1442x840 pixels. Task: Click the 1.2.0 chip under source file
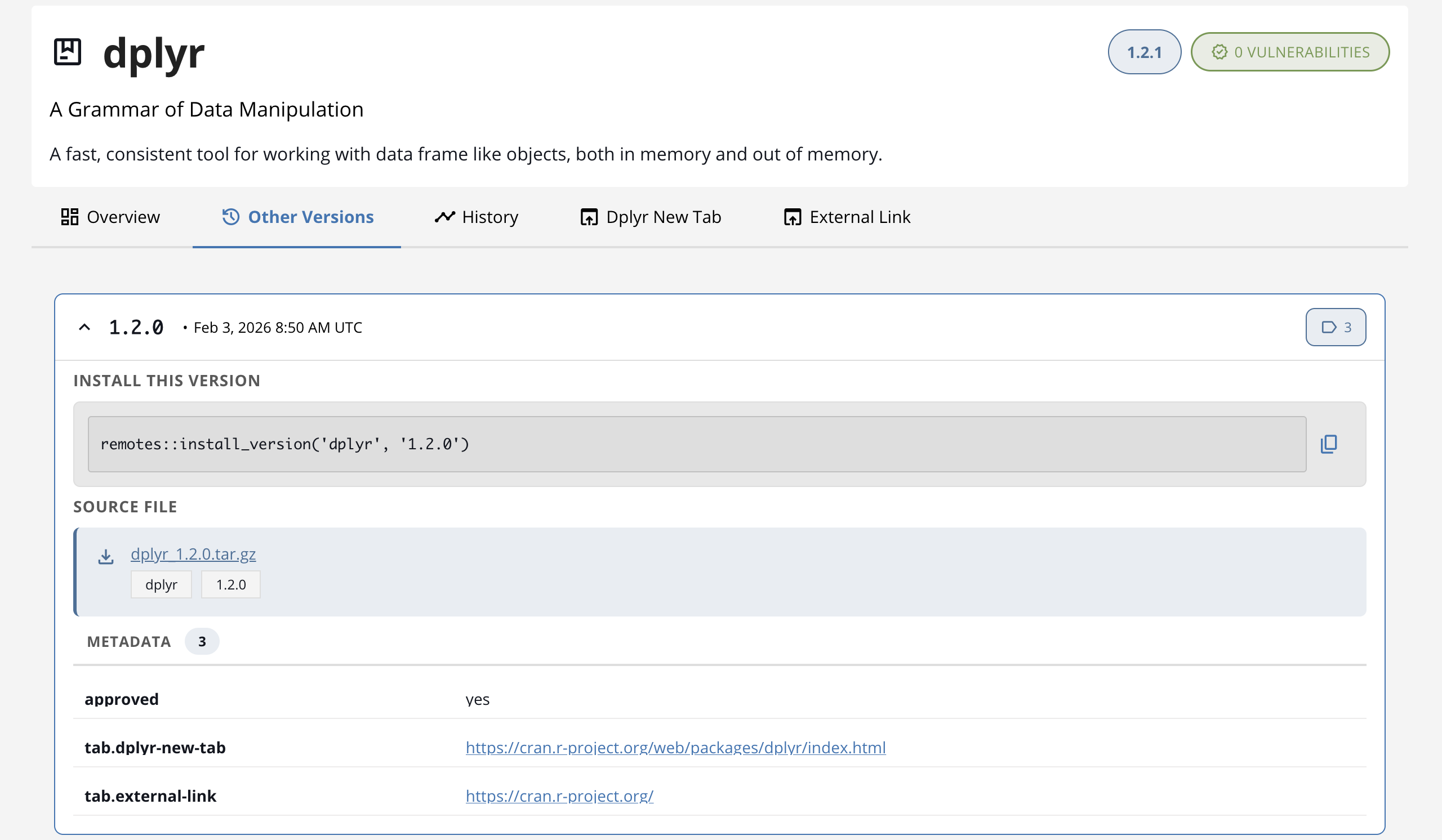pyautogui.click(x=231, y=584)
